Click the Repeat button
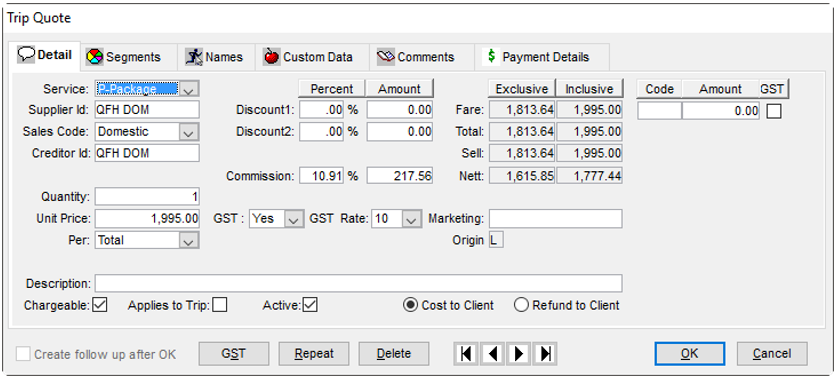Viewport: 837px width, 382px height. click(314, 354)
